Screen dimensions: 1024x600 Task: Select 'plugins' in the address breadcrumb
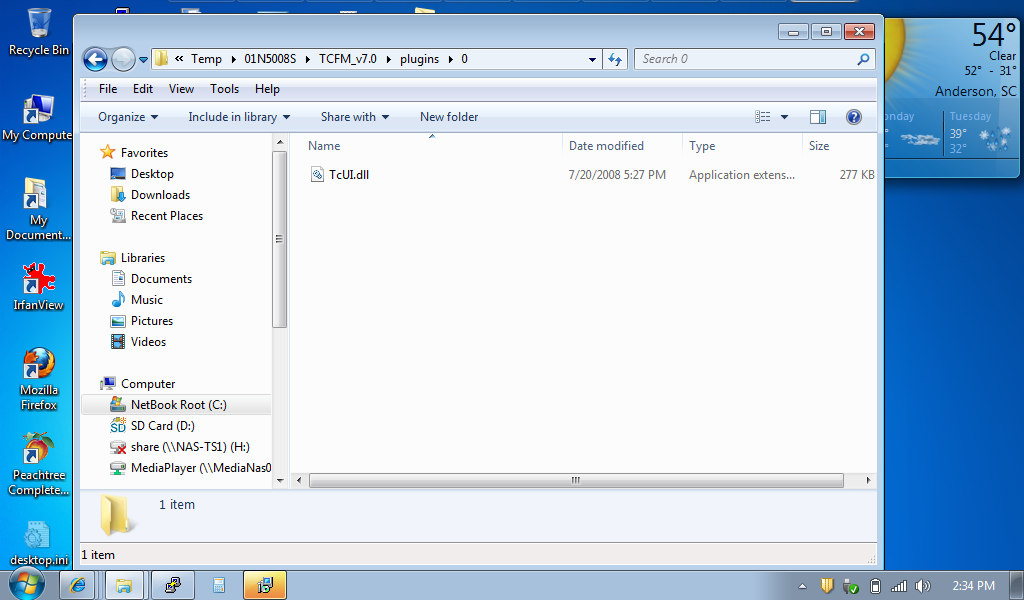point(419,59)
